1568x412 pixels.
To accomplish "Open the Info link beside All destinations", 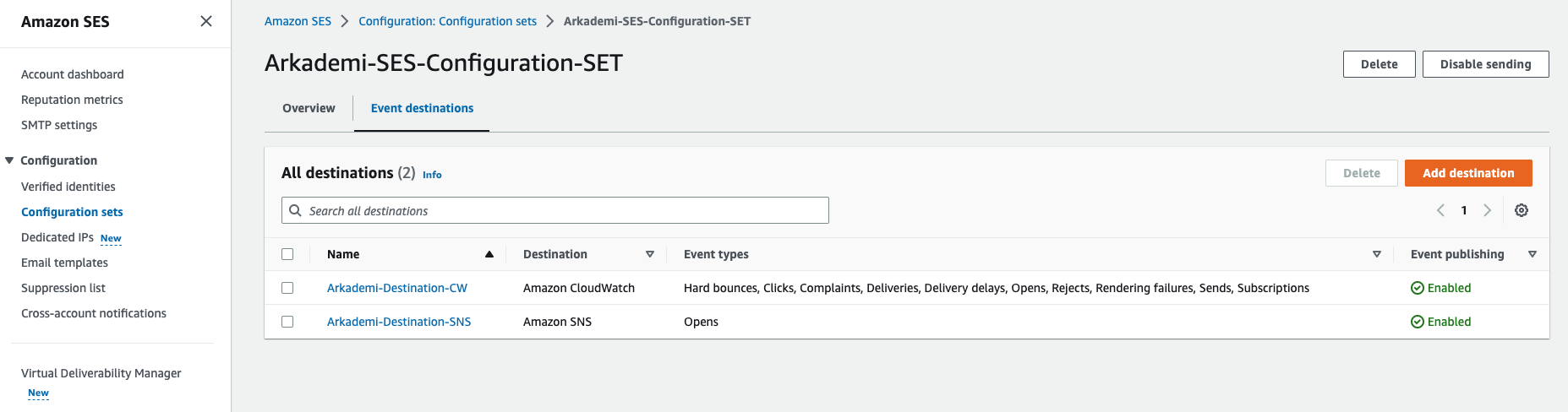I will tap(432, 175).
